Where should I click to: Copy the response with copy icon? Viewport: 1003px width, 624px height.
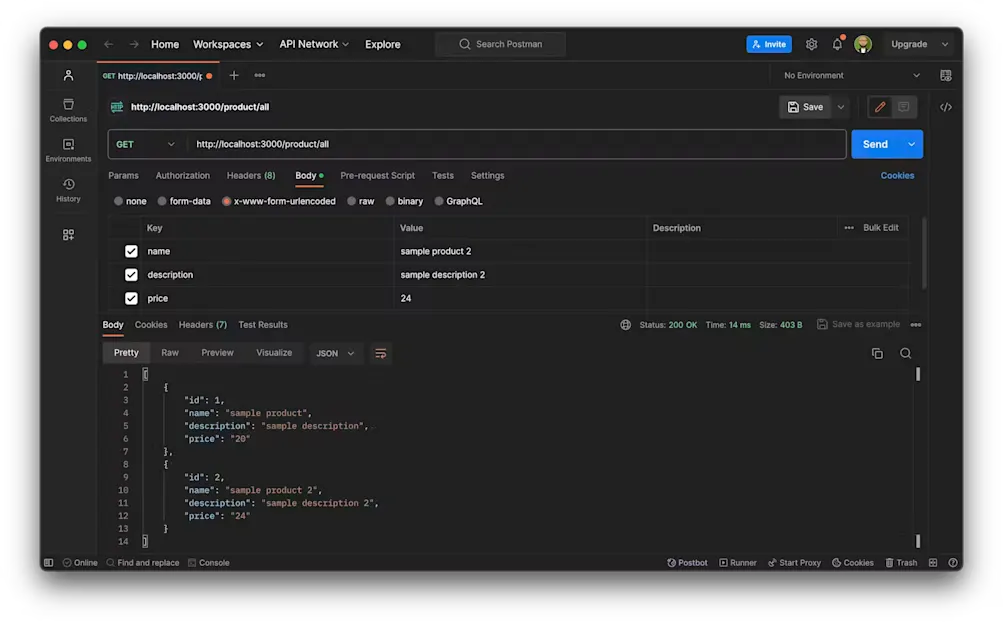click(877, 354)
